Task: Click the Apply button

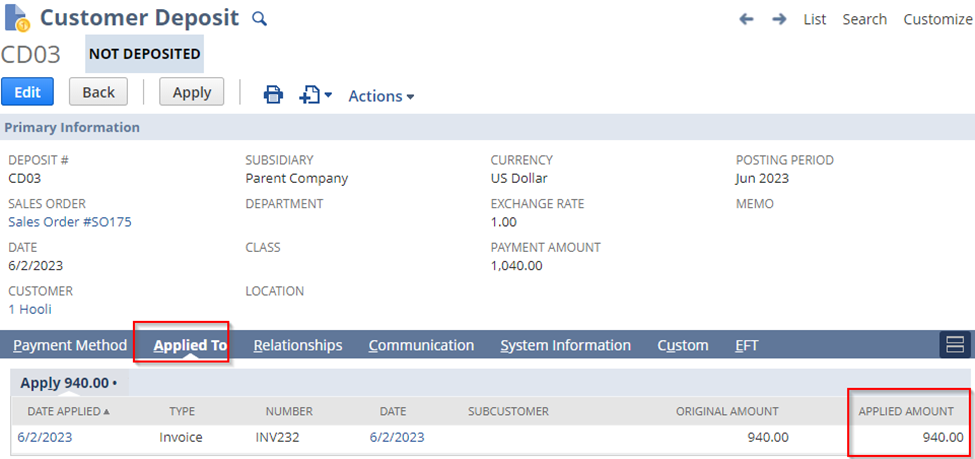Action: coord(192,92)
